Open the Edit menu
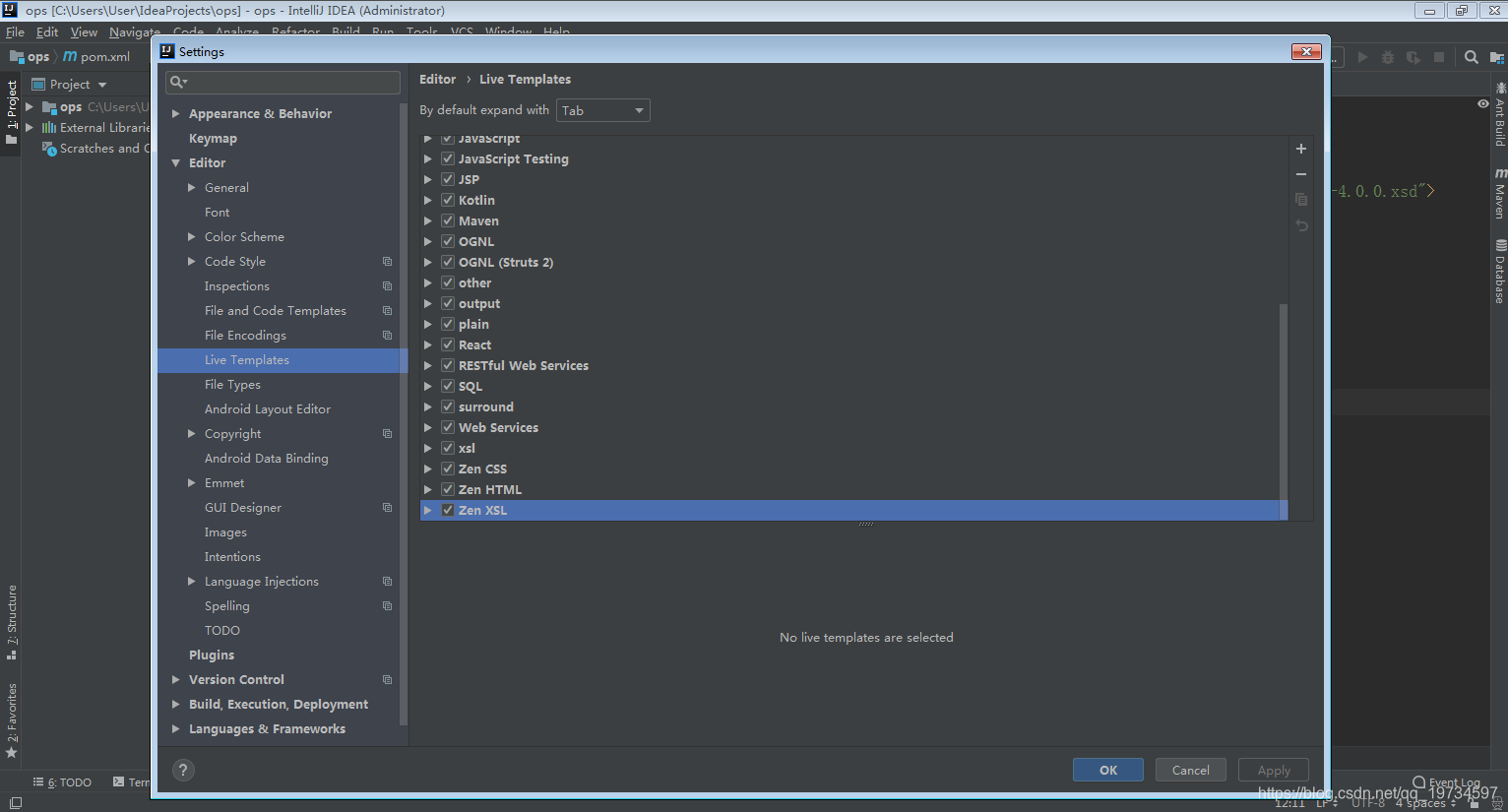This screenshot has width=1508, height=812. [x=47, y=31]
